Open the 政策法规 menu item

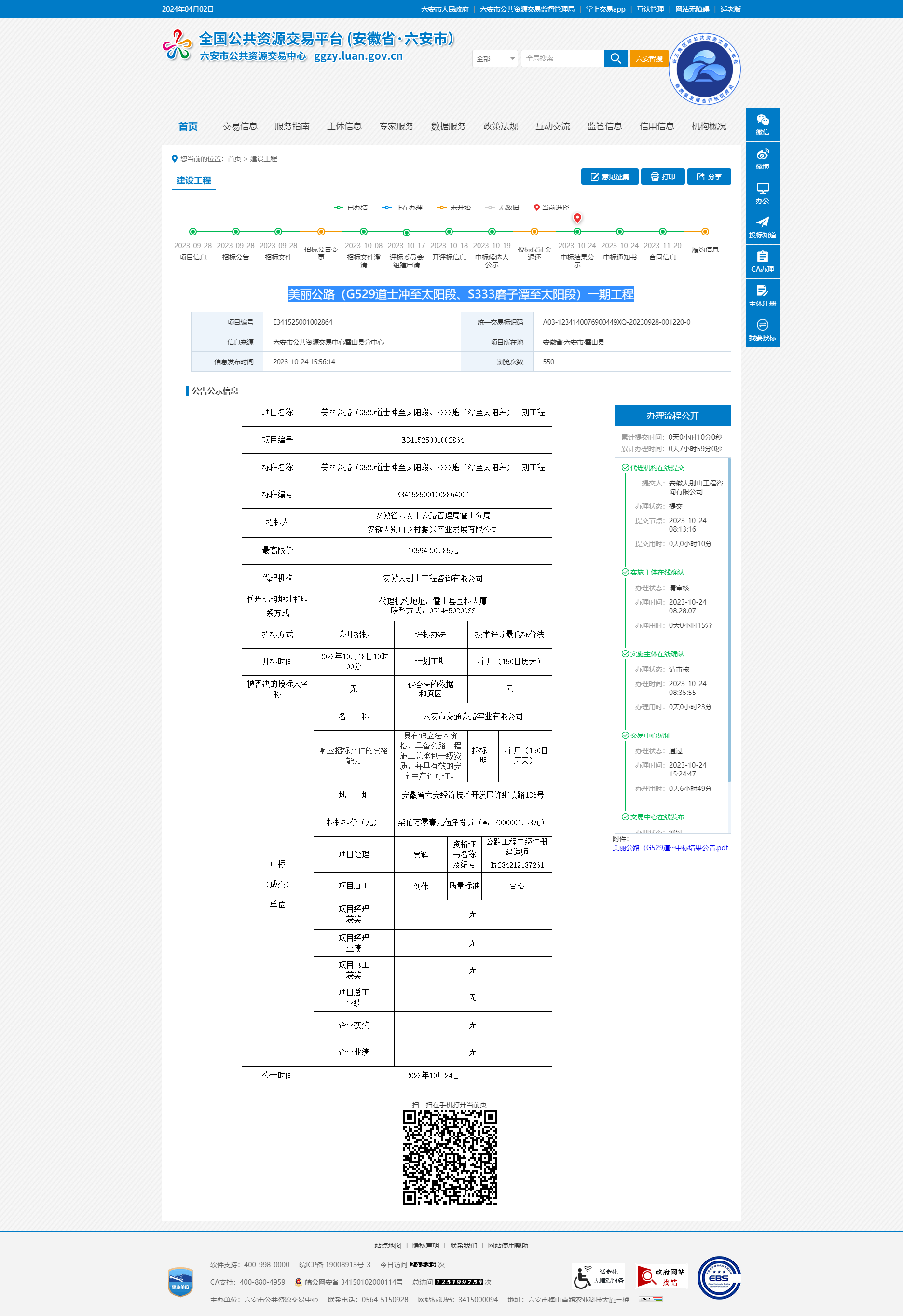point(501,126)
